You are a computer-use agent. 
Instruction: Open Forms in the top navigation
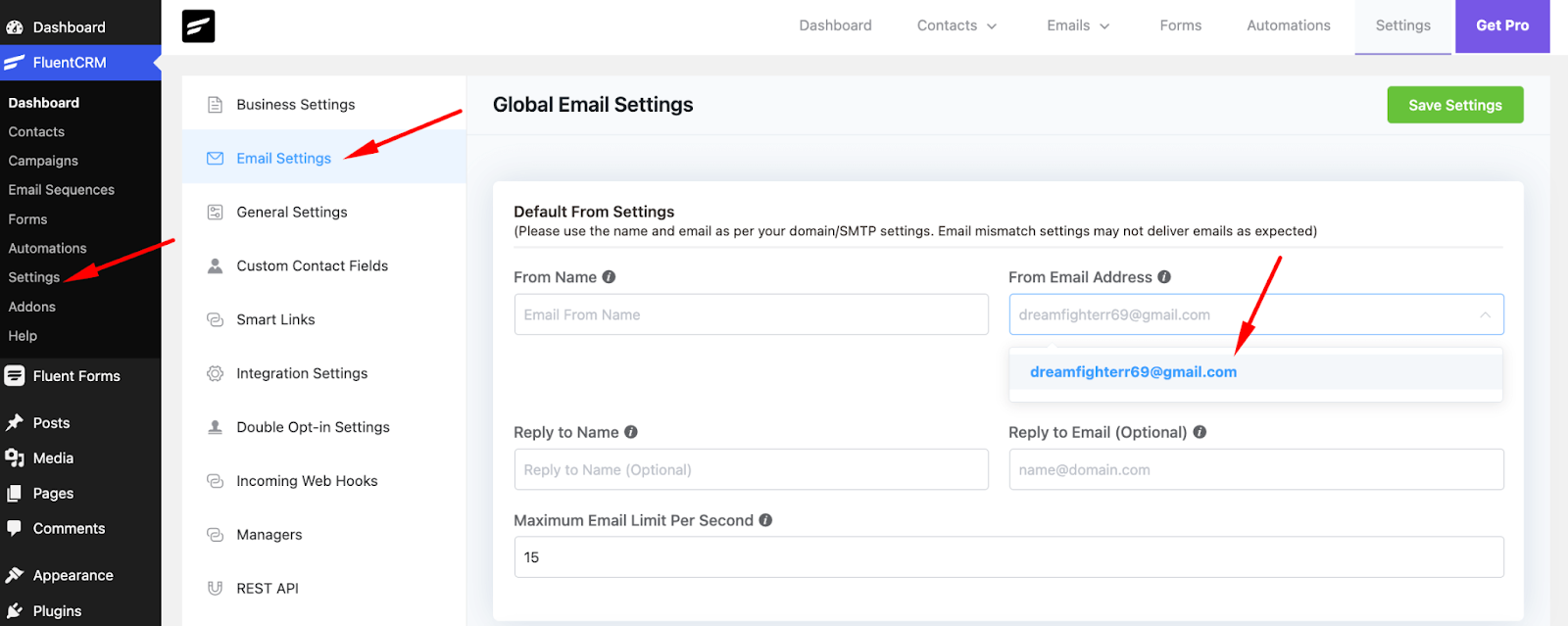pos(1180,25)
